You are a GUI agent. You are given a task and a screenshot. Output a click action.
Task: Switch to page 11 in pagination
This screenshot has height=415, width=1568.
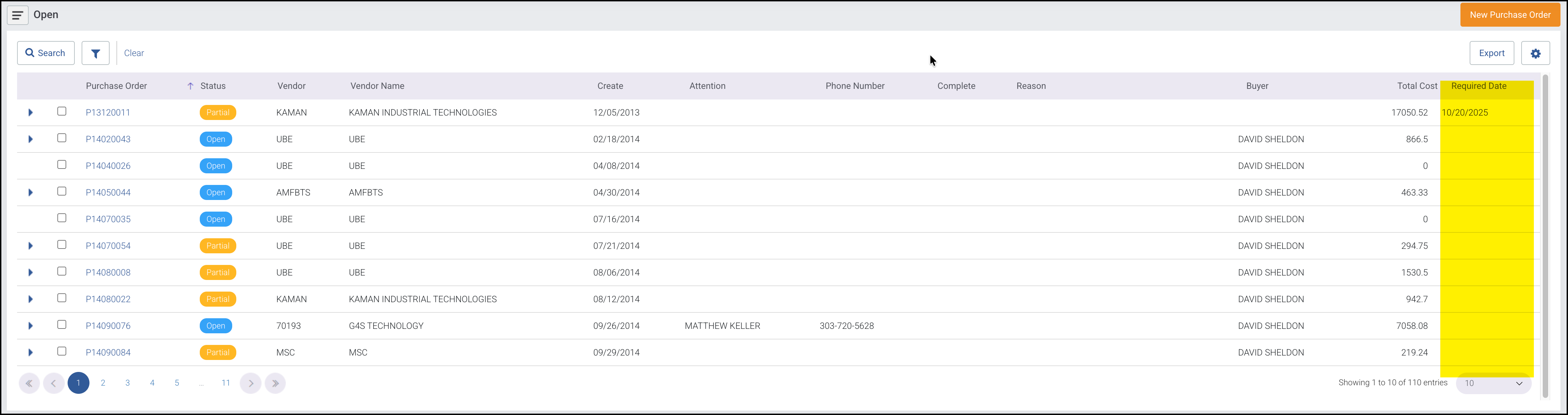226,383
